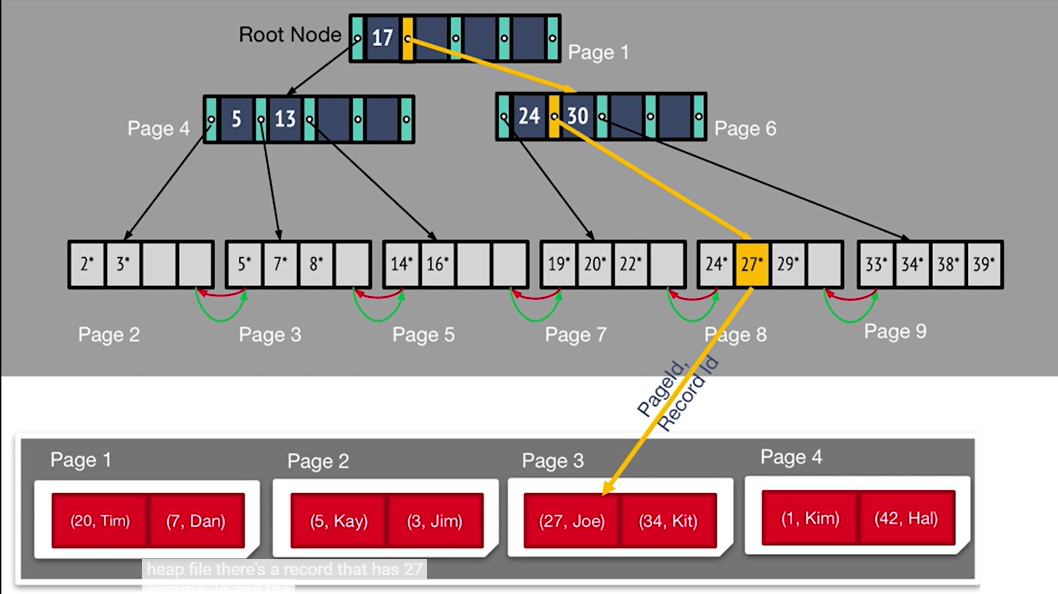Screen dimensions: 1058x594
Task: Click the (3, Jim) record in Page 2
Action: (x=435, y=521)
